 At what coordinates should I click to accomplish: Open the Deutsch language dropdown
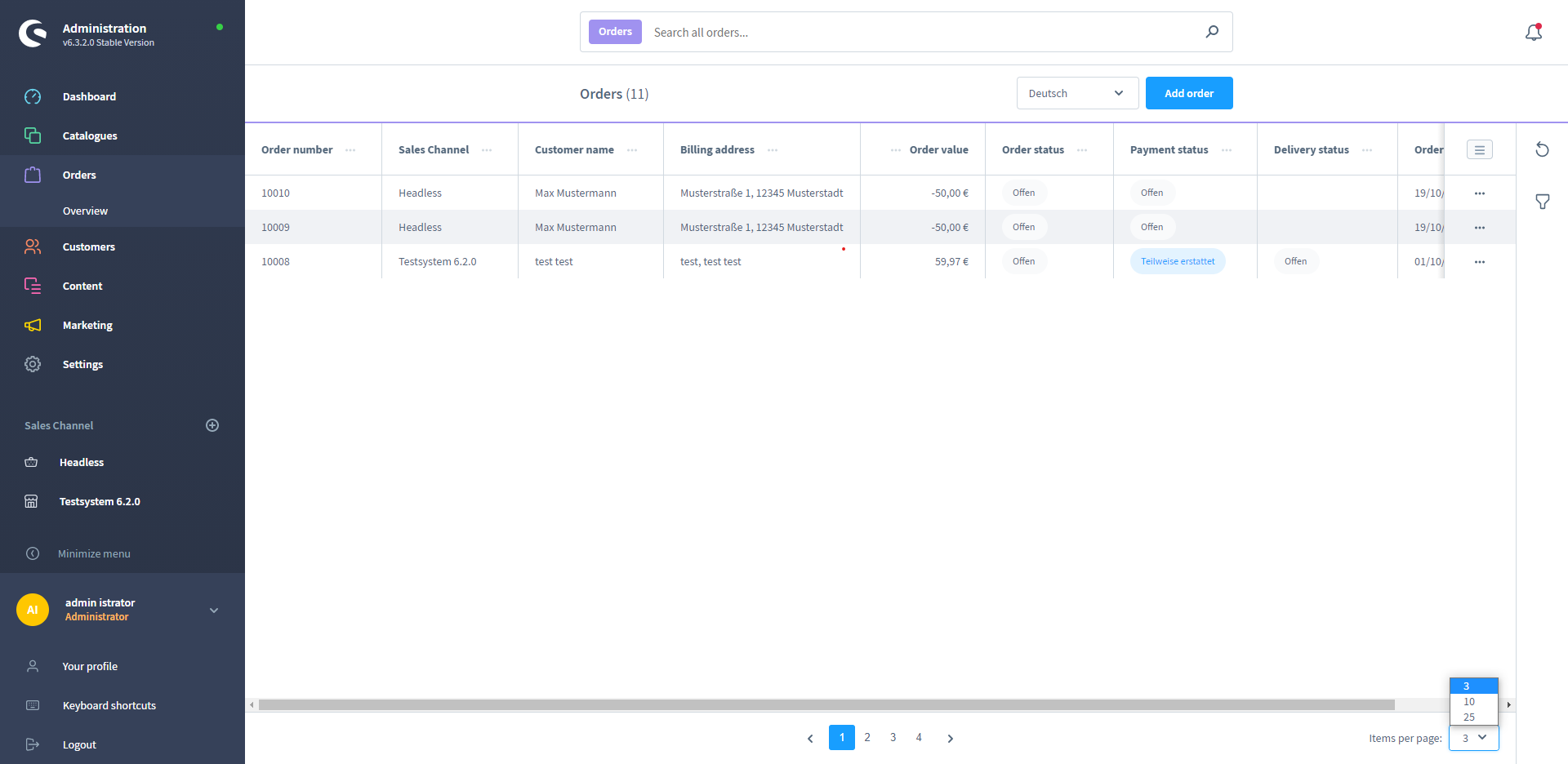(x=1076, y=93)
